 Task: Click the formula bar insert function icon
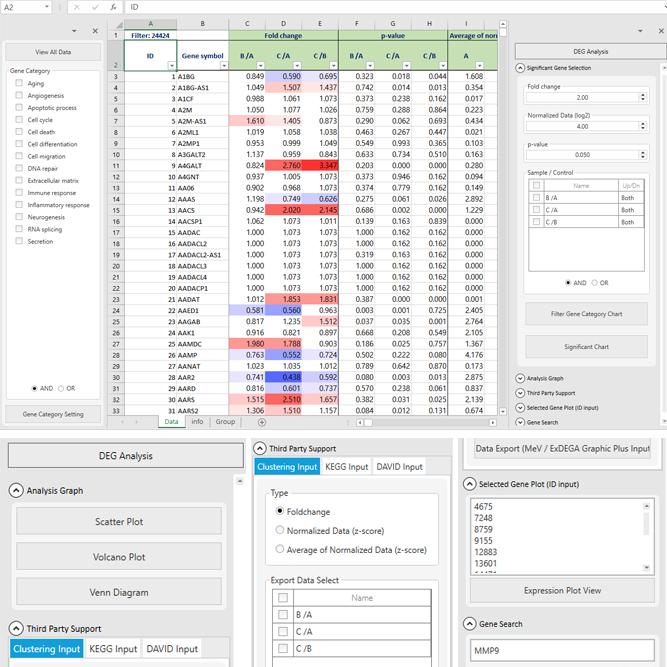coord(113,7)
